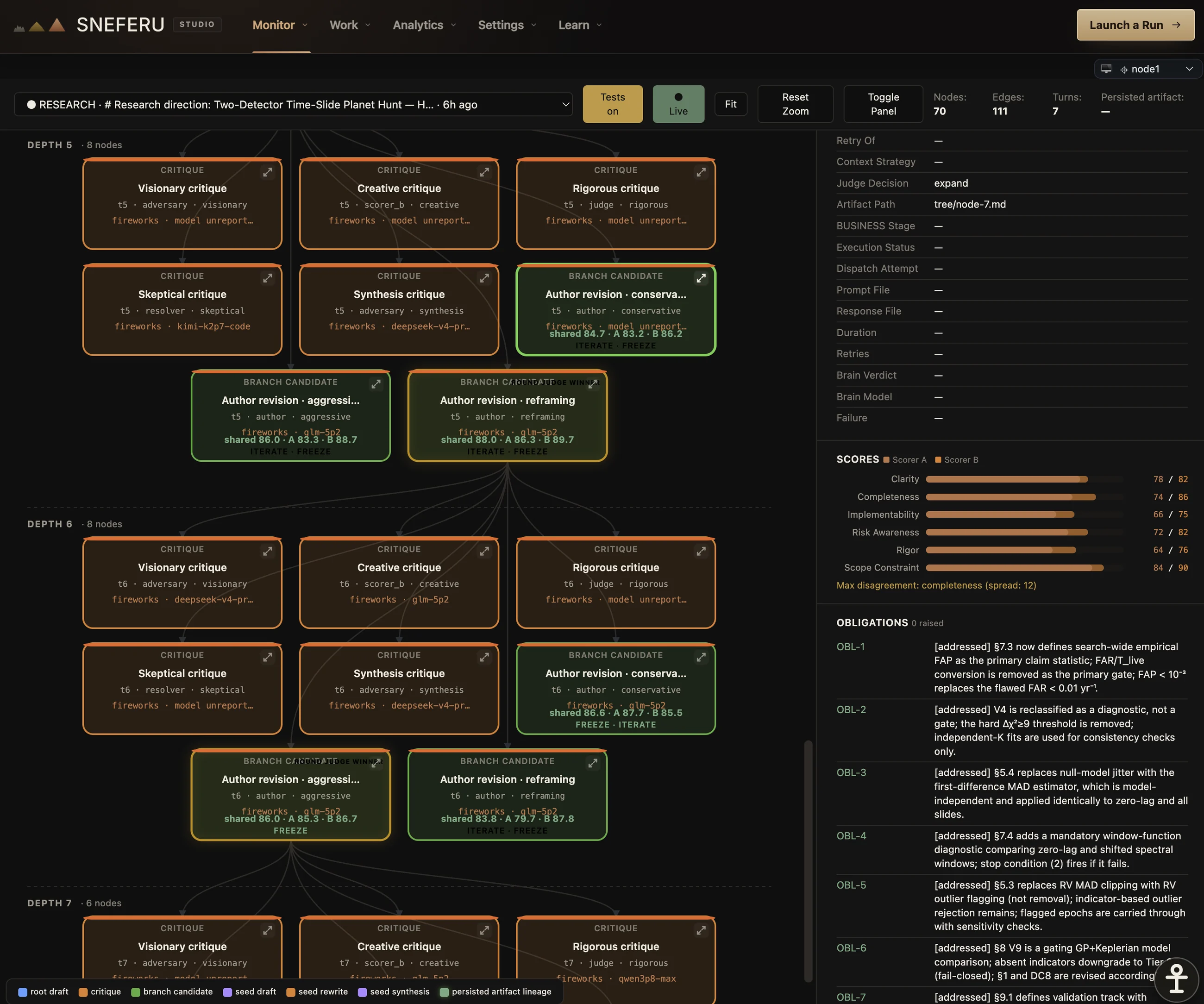Expand the t6 Skeptical critique node

(x=268, y=657)
